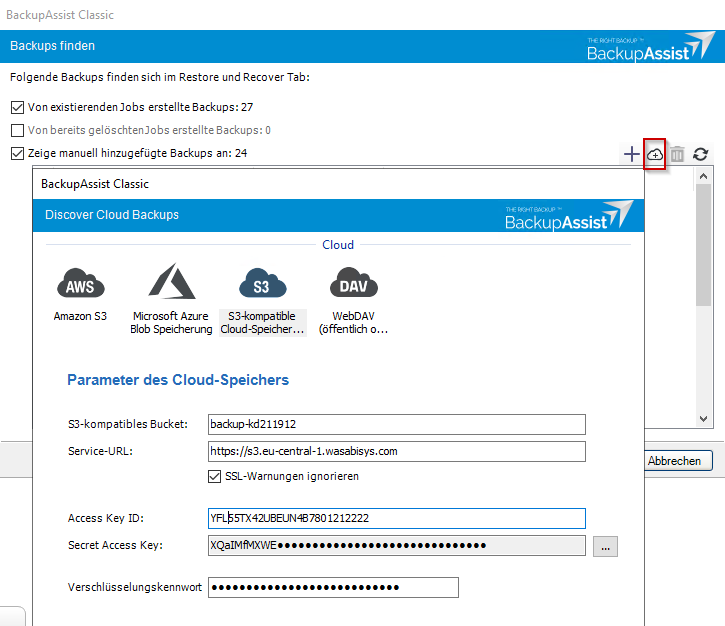Click into the Service-URL text field
Screen dimensions: 725x626
[x=396, y=451]
